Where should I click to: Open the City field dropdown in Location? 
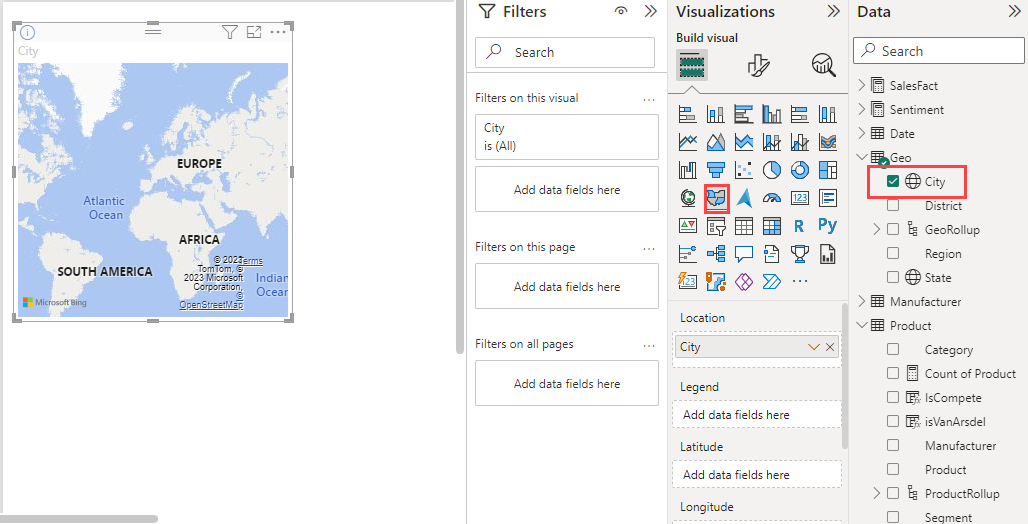click(814, 347)
